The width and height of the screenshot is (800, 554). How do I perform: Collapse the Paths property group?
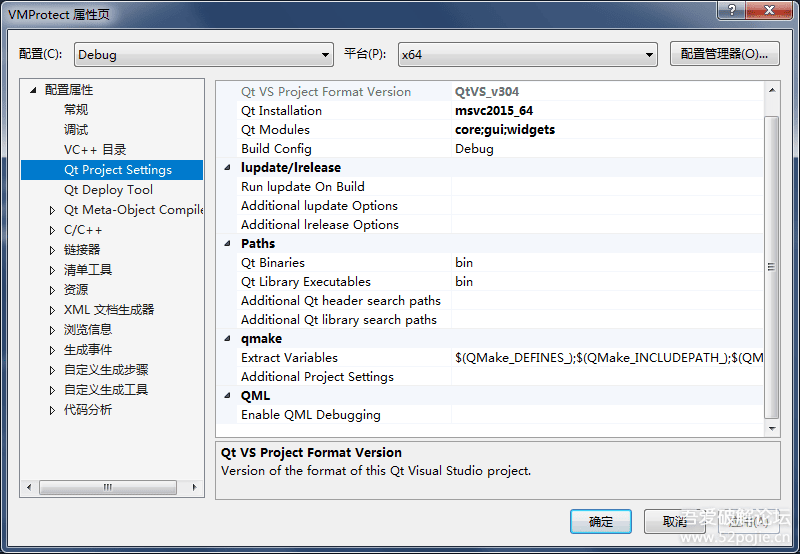(x=228, y=243)
